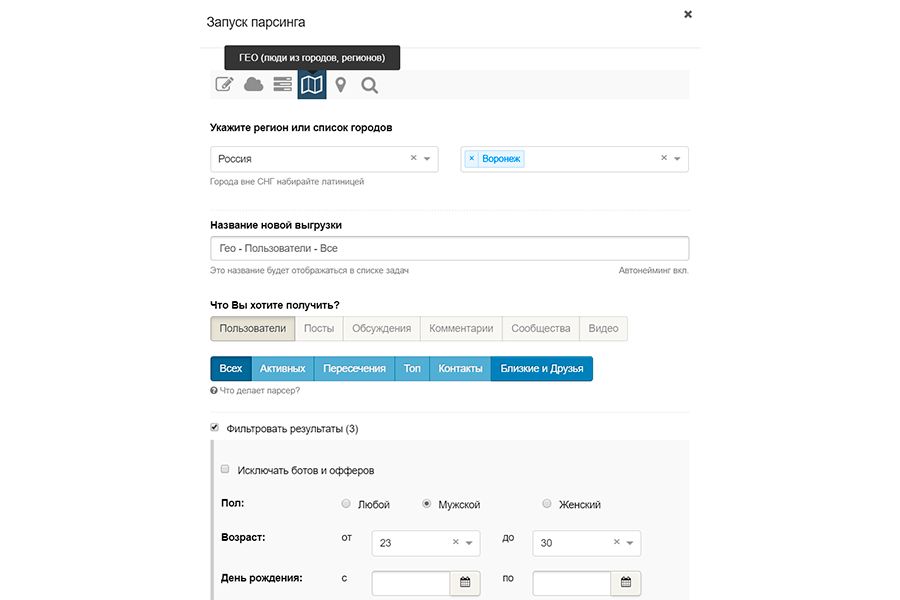Image resolution: width=900 pixels, height=600 pixels.
Task: Choose the Контакты option
Action: 460,369
